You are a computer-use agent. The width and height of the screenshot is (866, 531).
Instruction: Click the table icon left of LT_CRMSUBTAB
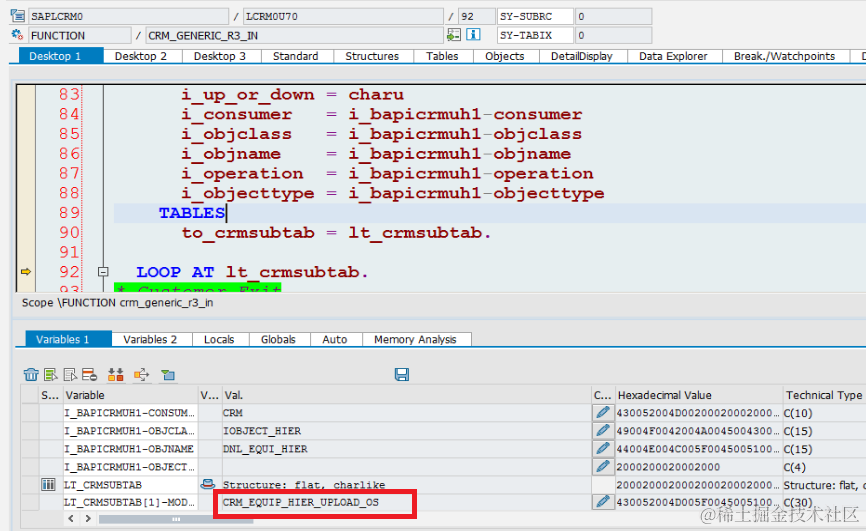pyautogui.click(x=48, y=485)
